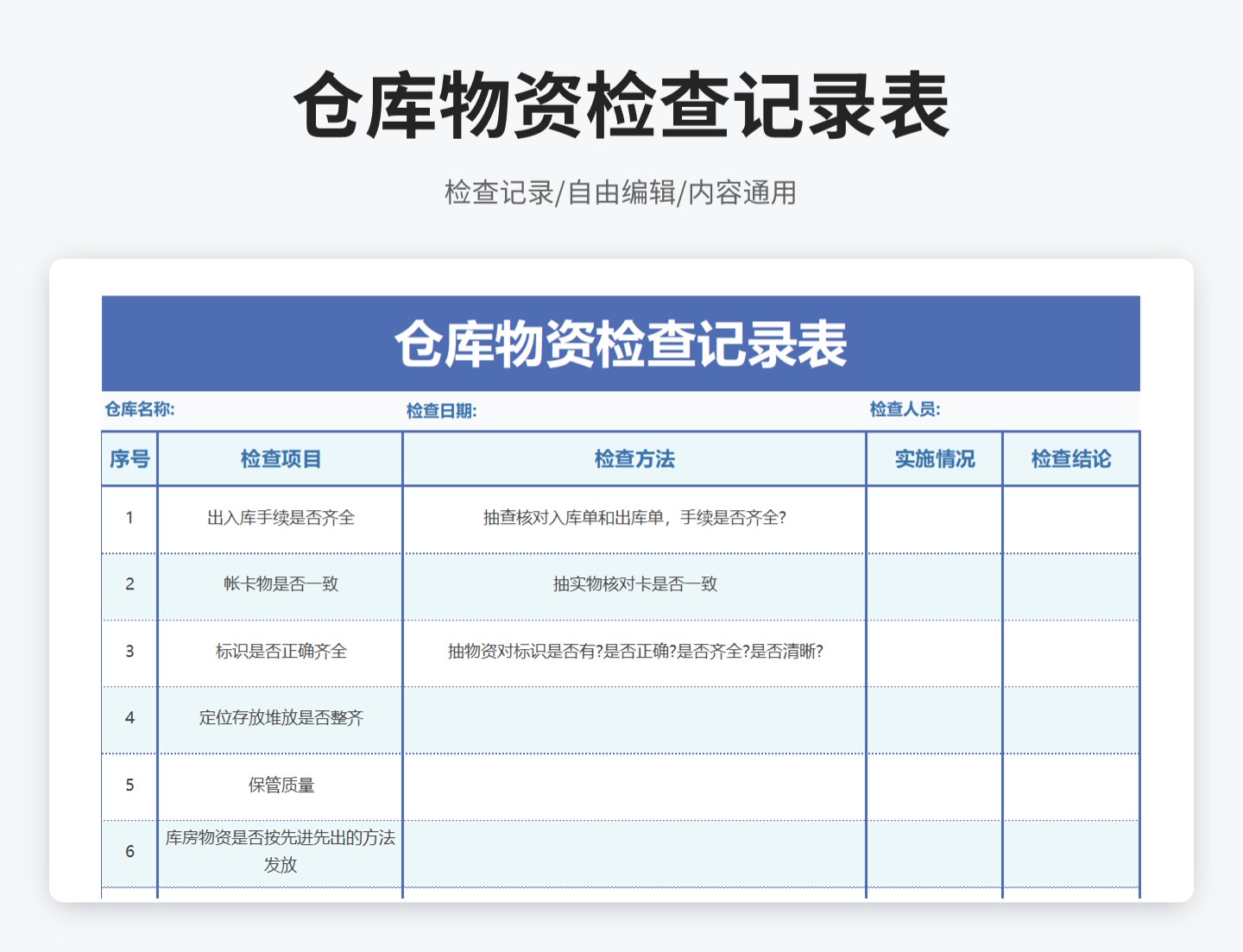Click the 抽实物核对卡是否一致 method cell
Image resolution: width=1243 pixels, height=952 pixels.
coord(634,585)
